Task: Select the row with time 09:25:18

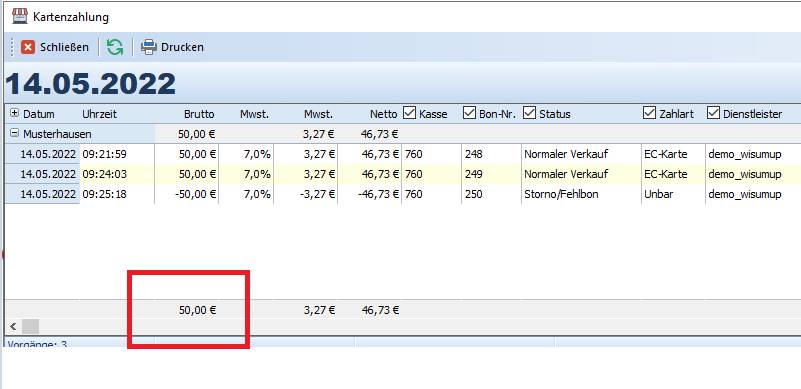Action: 403,194
